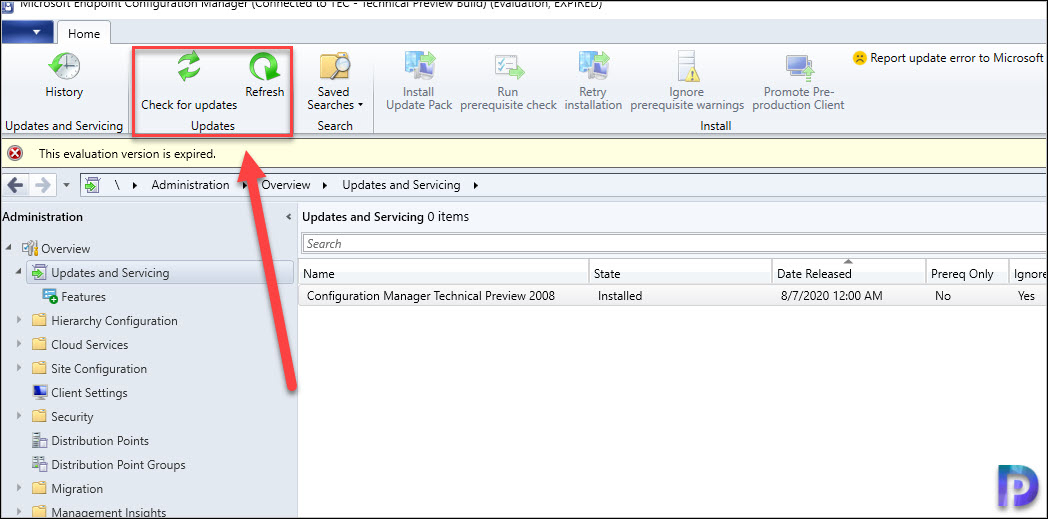
Task: Select Distribution Points node
Action: [x=100, y=441]
